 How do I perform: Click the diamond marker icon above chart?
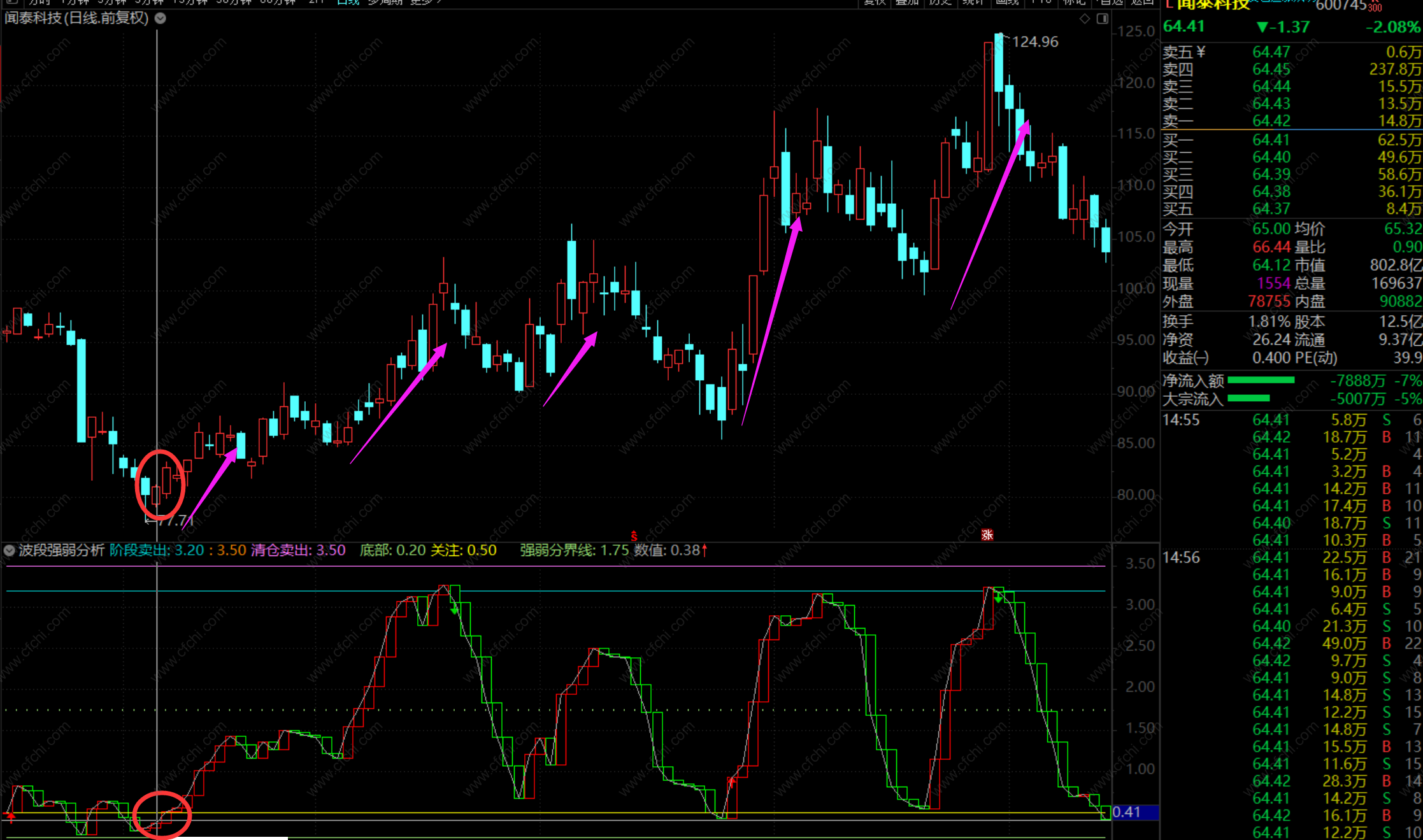(1084, 18)
